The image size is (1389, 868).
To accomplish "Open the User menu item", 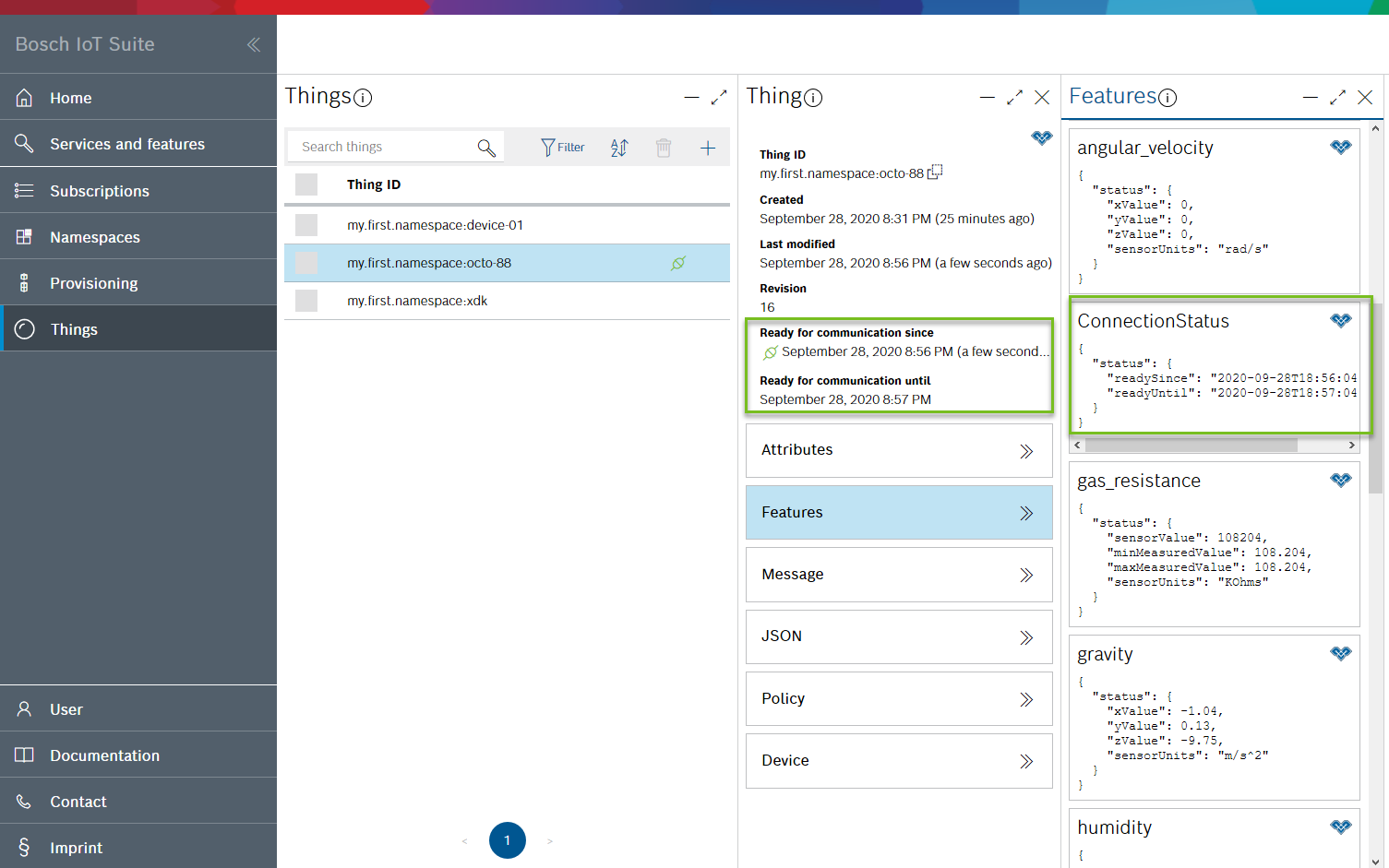I will pyautogui.click(x=138, y=709).
